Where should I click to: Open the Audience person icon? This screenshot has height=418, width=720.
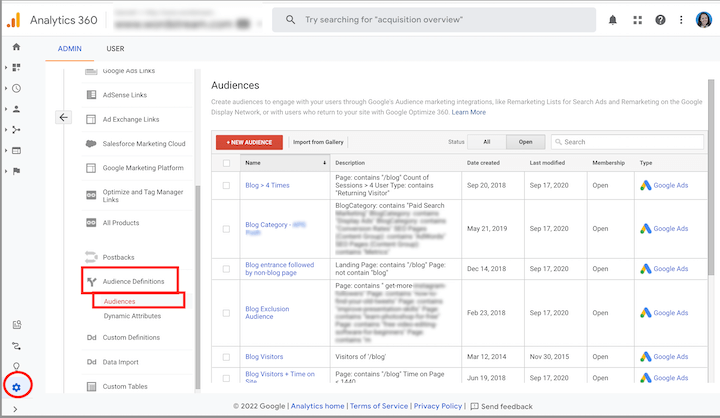coord(17,109)
